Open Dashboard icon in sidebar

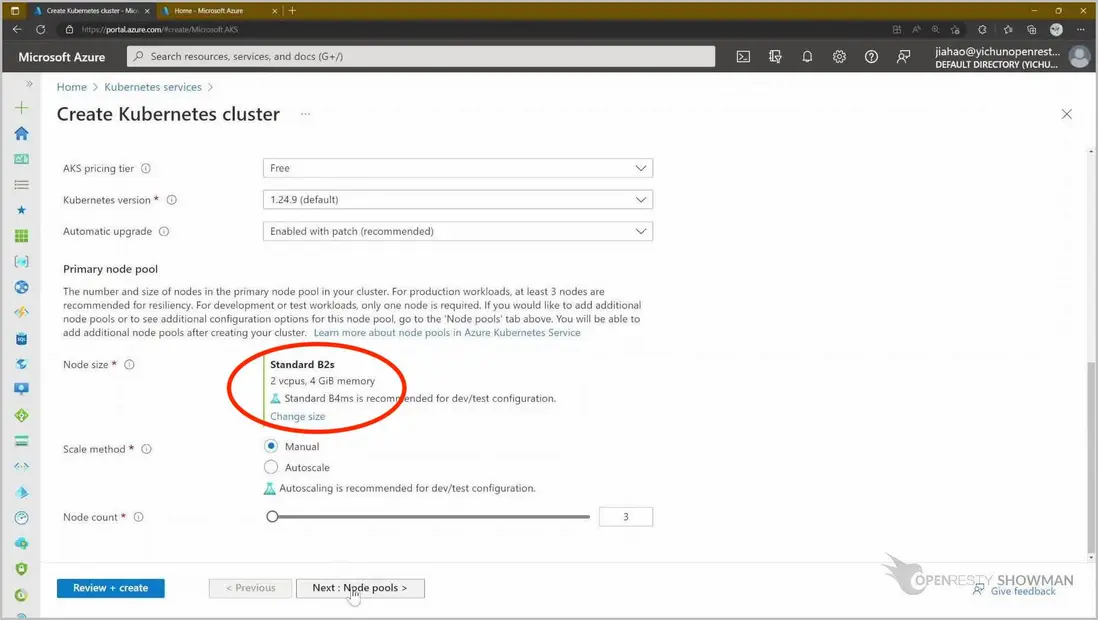coord(22,159)
